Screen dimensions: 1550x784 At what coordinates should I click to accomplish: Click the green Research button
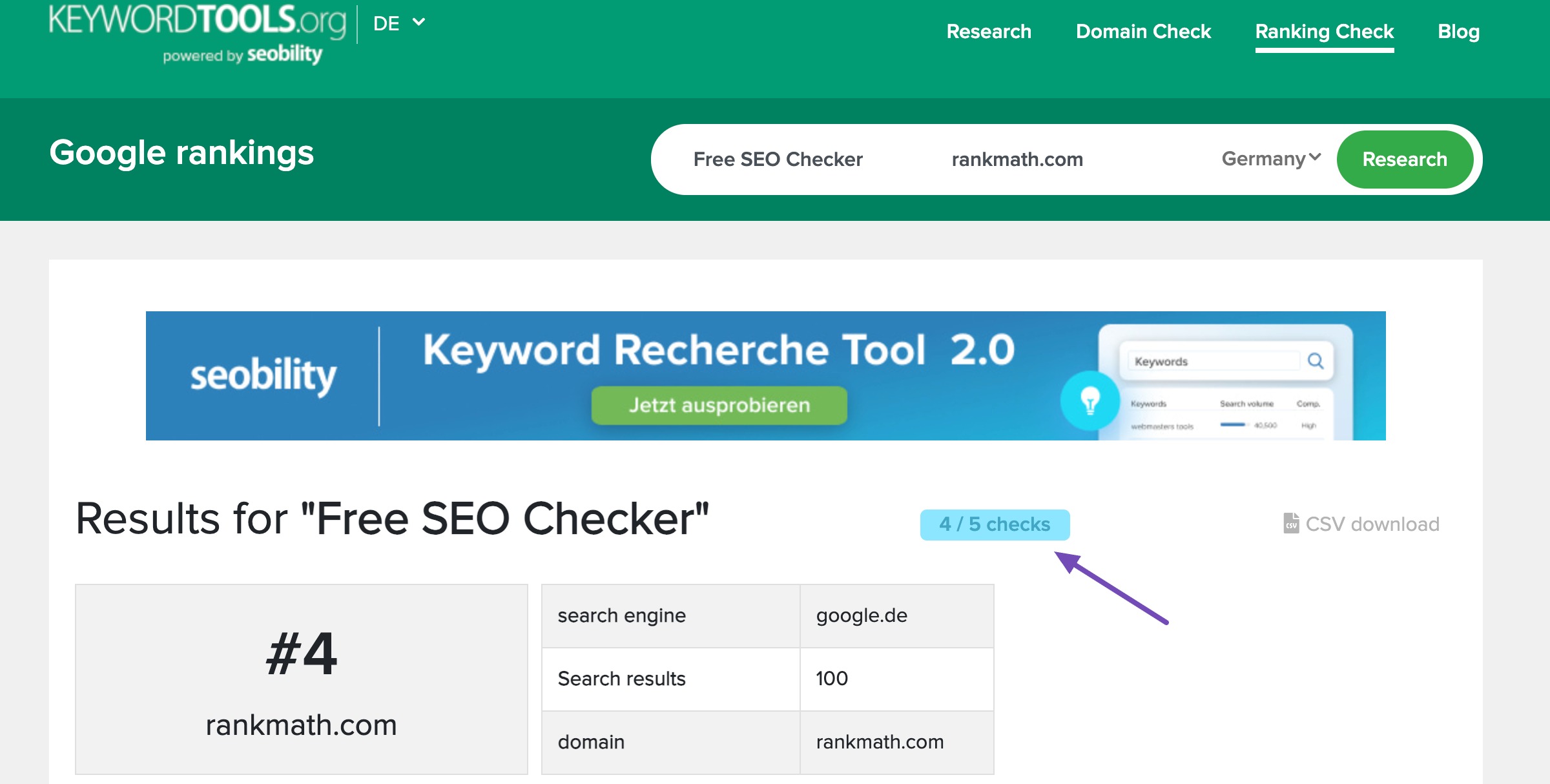coord(1405,159)
